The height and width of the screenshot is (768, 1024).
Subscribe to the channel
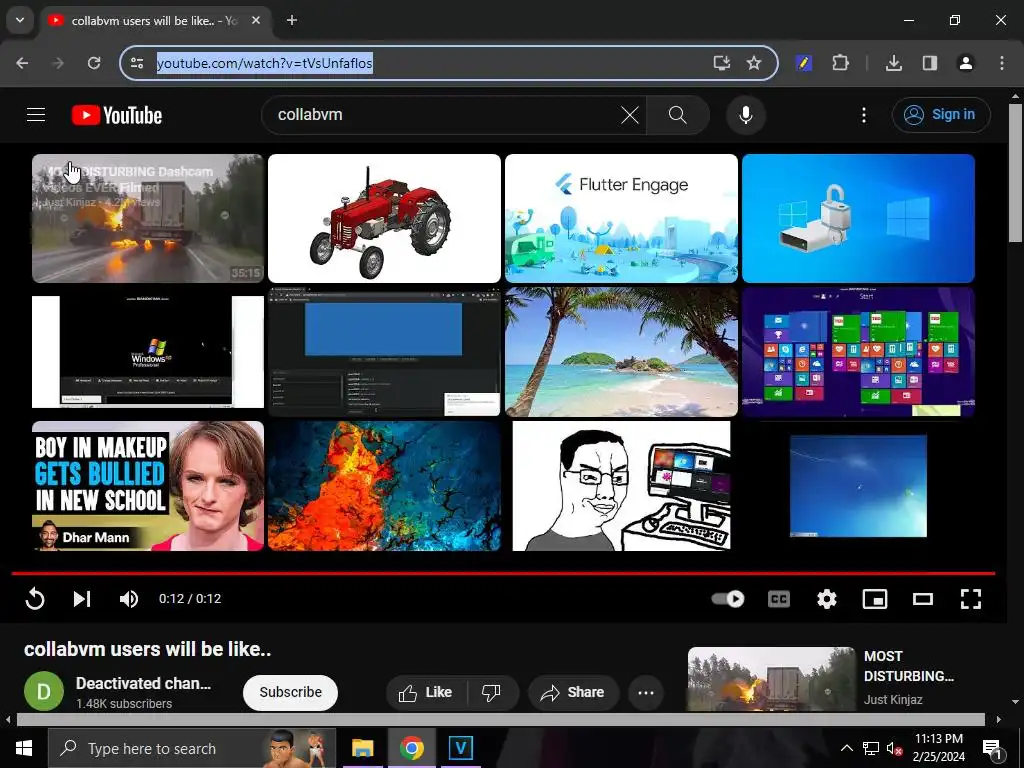[291, 692]
